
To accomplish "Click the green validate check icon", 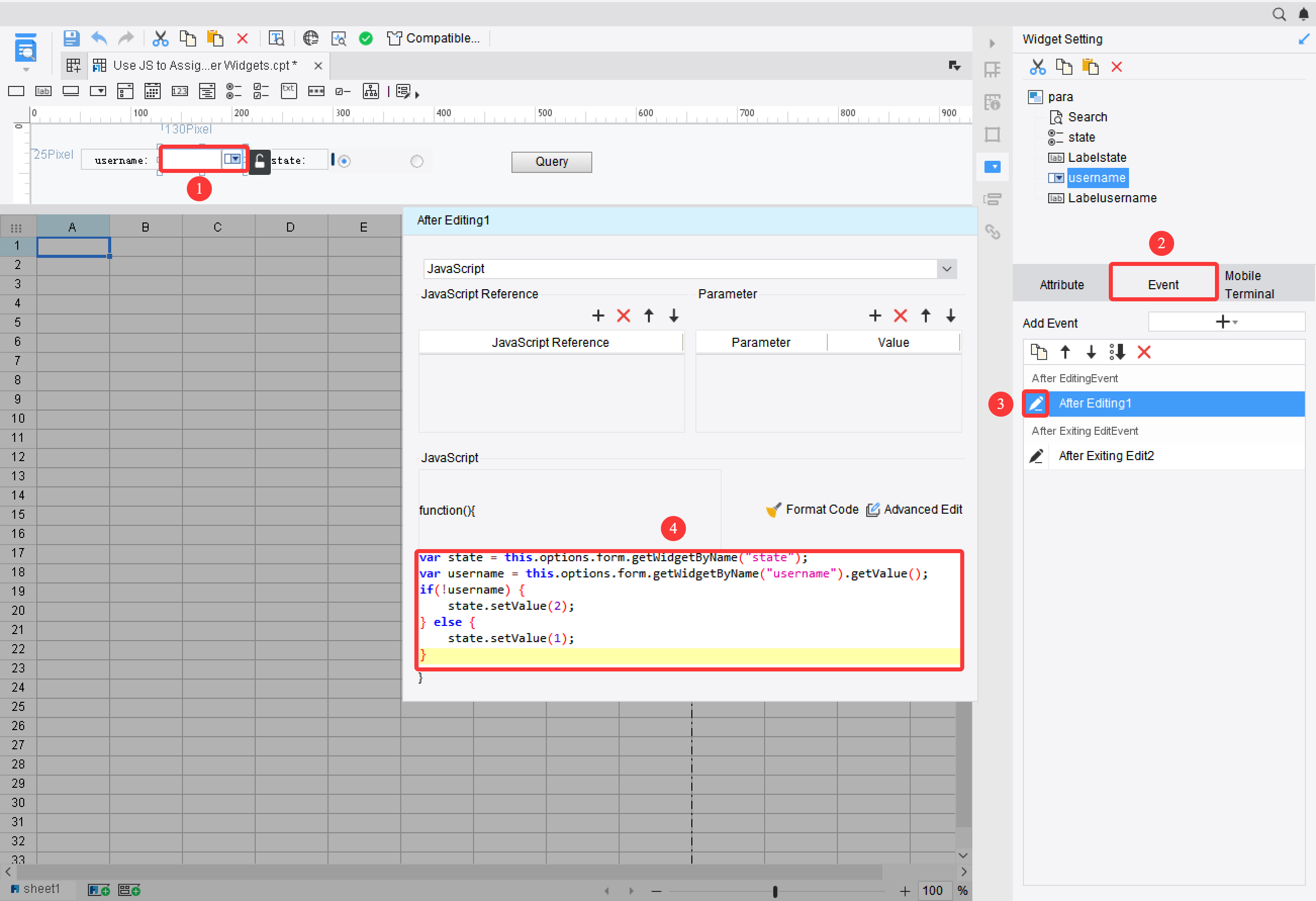I will (366, 37).
